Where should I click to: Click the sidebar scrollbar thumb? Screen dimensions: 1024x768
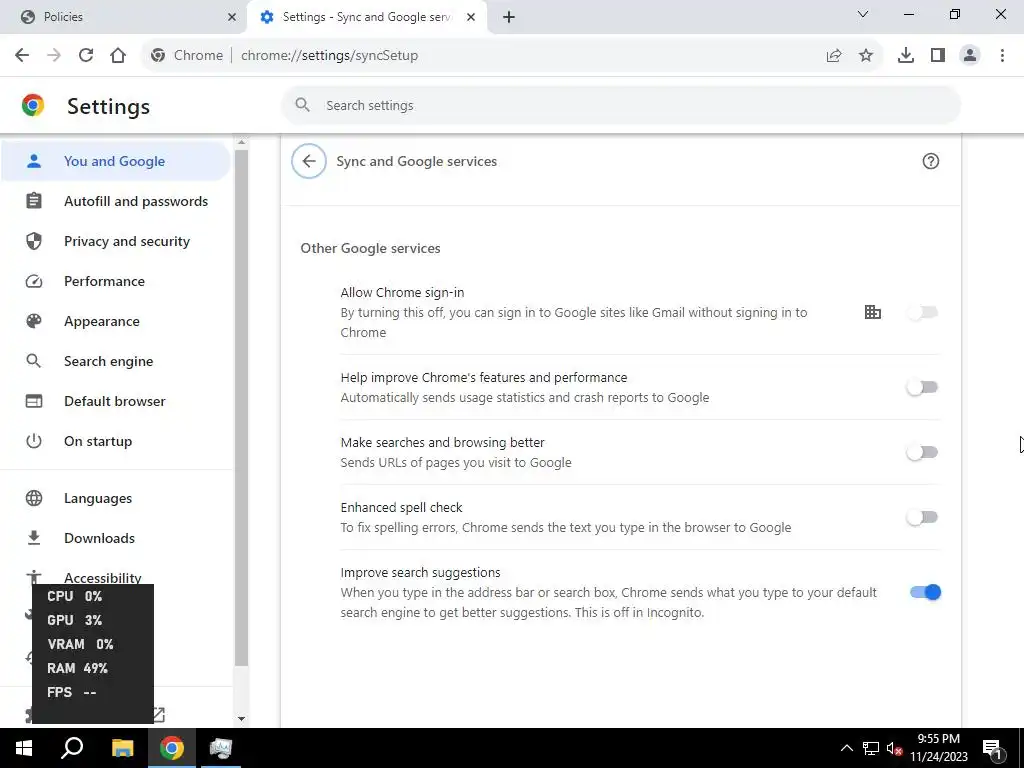(242, 408)
